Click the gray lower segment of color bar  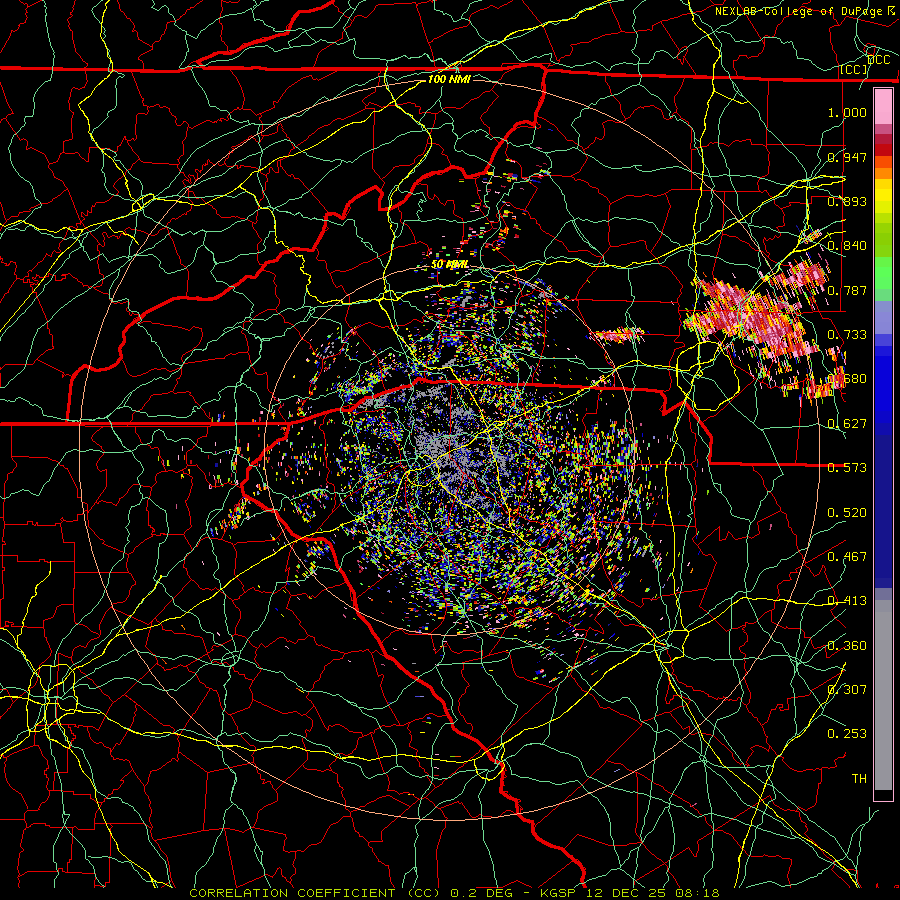(883, 695)
